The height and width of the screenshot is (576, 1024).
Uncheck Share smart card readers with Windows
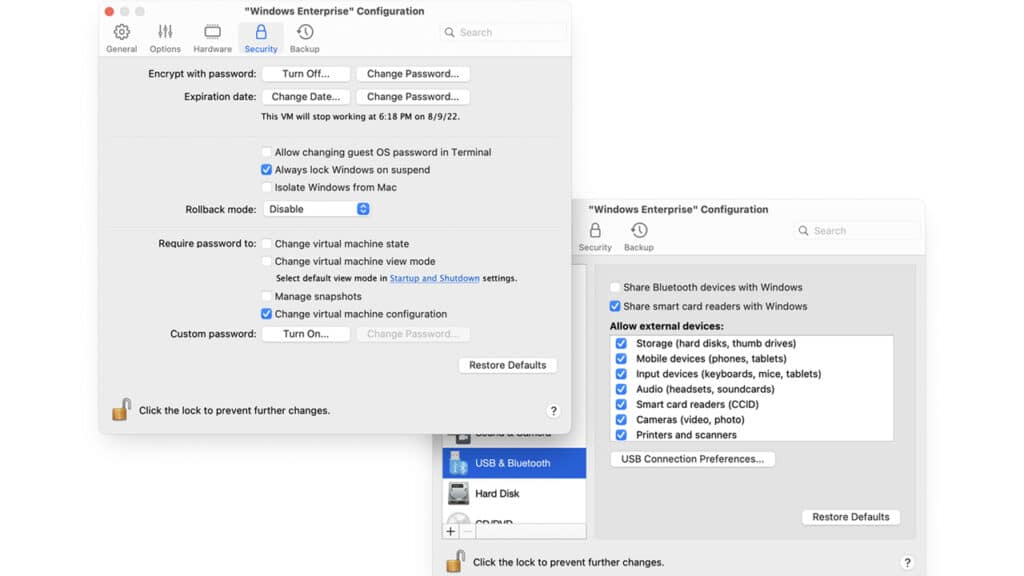point(615,306)
